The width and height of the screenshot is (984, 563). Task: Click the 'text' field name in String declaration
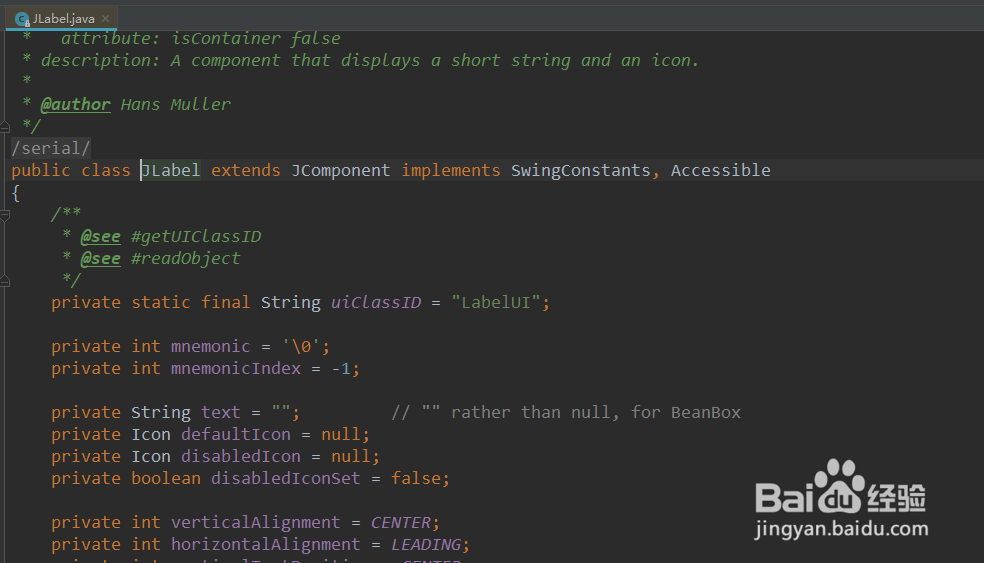(x=221, y=412)
